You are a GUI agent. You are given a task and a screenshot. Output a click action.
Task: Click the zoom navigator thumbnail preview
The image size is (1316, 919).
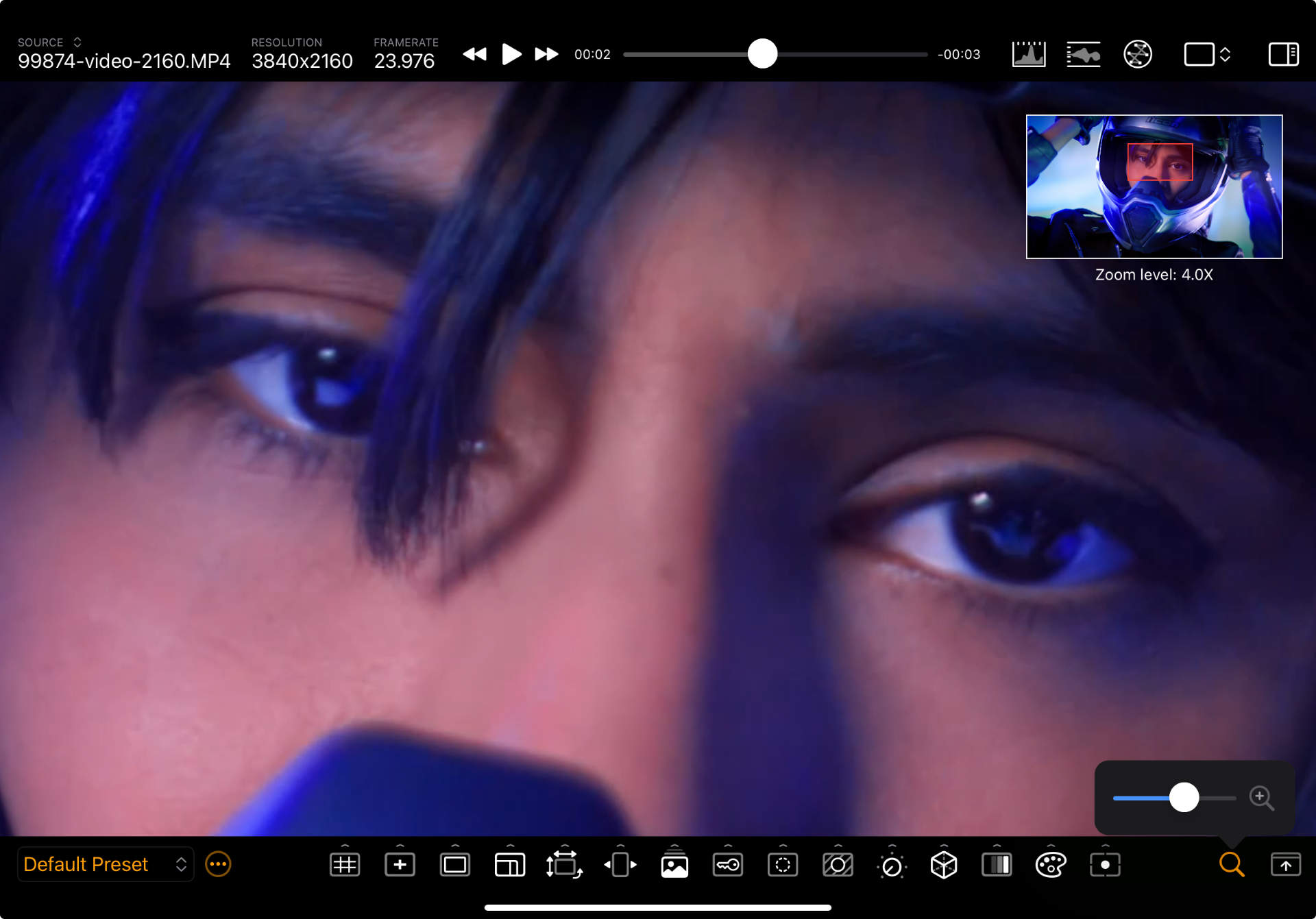[x=1154, y=186]
